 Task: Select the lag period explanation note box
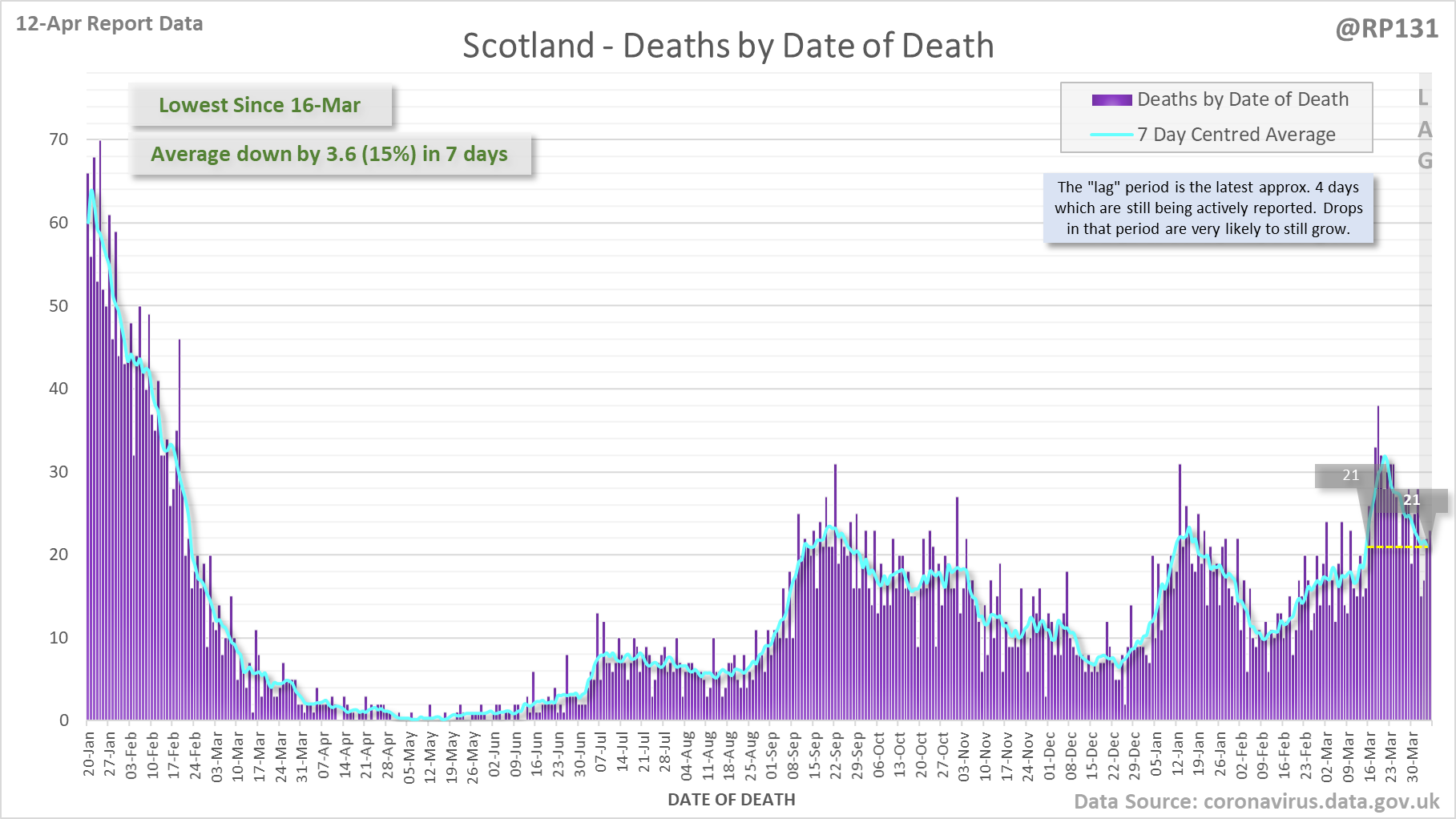pyautogui.click(x=1208, y=208)
